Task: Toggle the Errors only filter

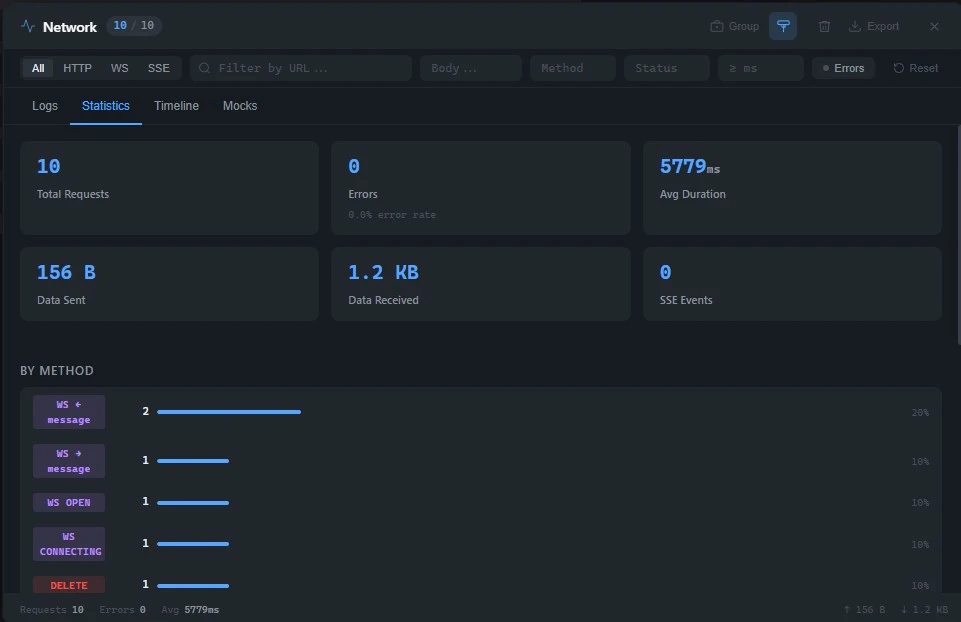Action: coord(843,68)
